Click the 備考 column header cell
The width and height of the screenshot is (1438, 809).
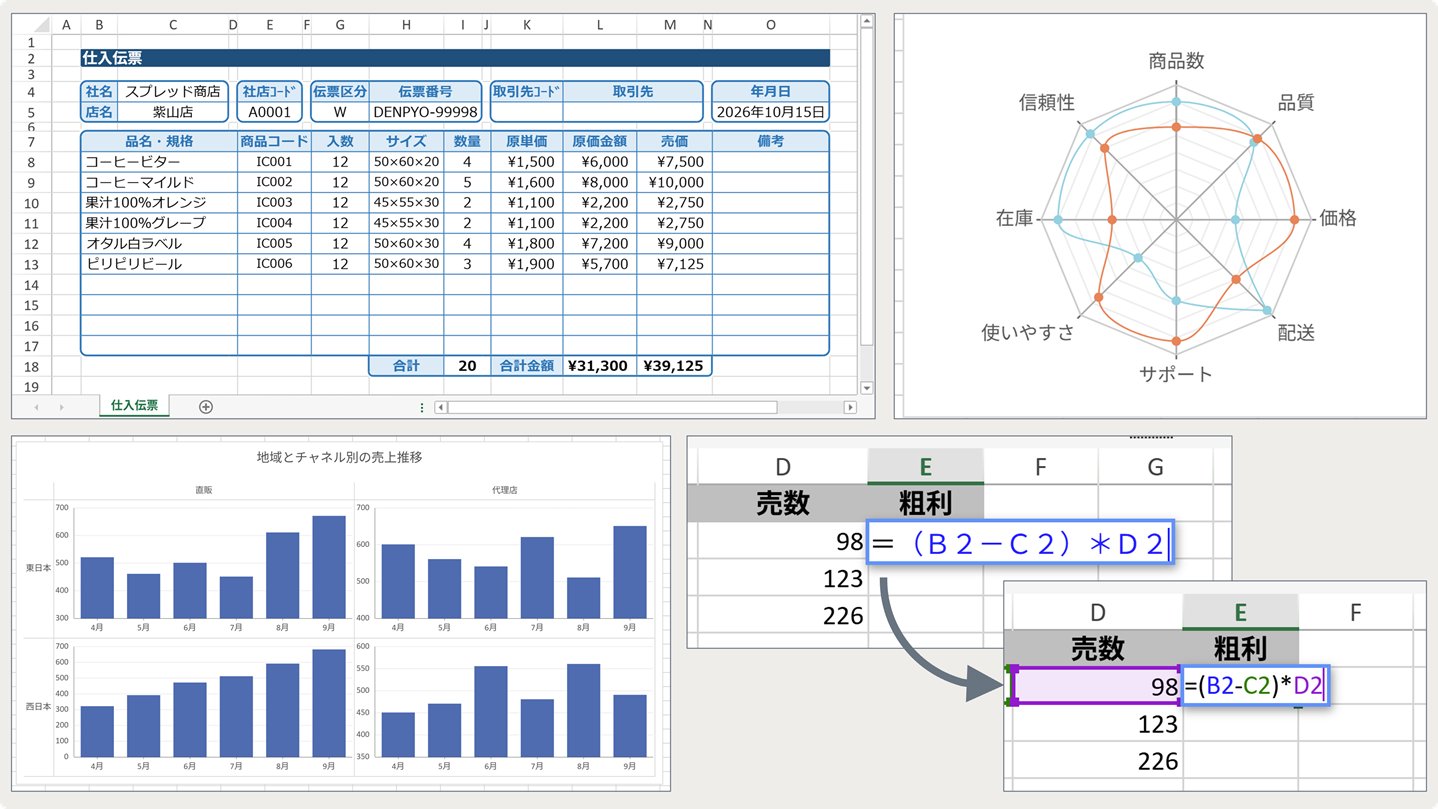(x=771, y=141)
